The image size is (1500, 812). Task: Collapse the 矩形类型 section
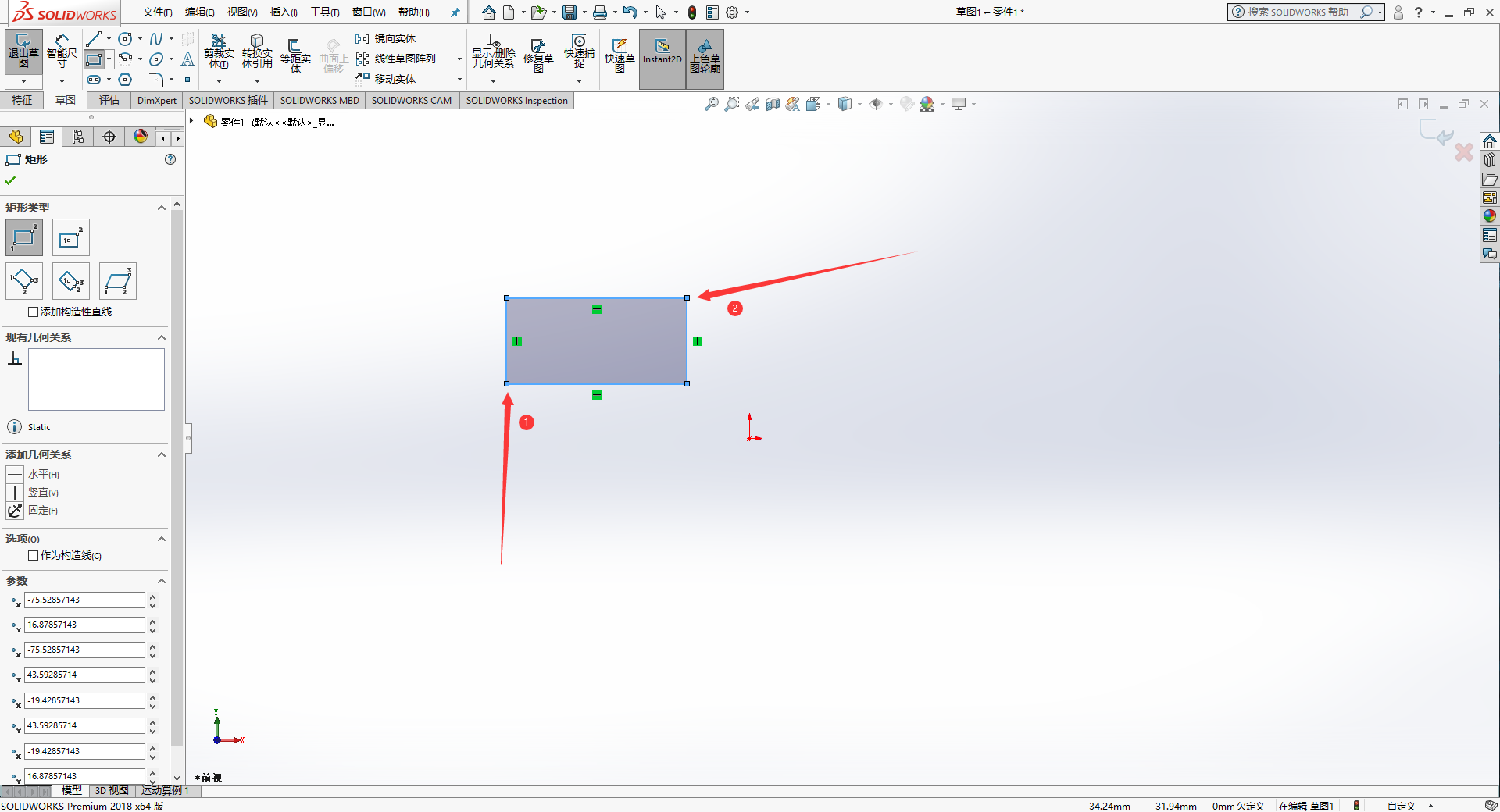pos(162,208)
